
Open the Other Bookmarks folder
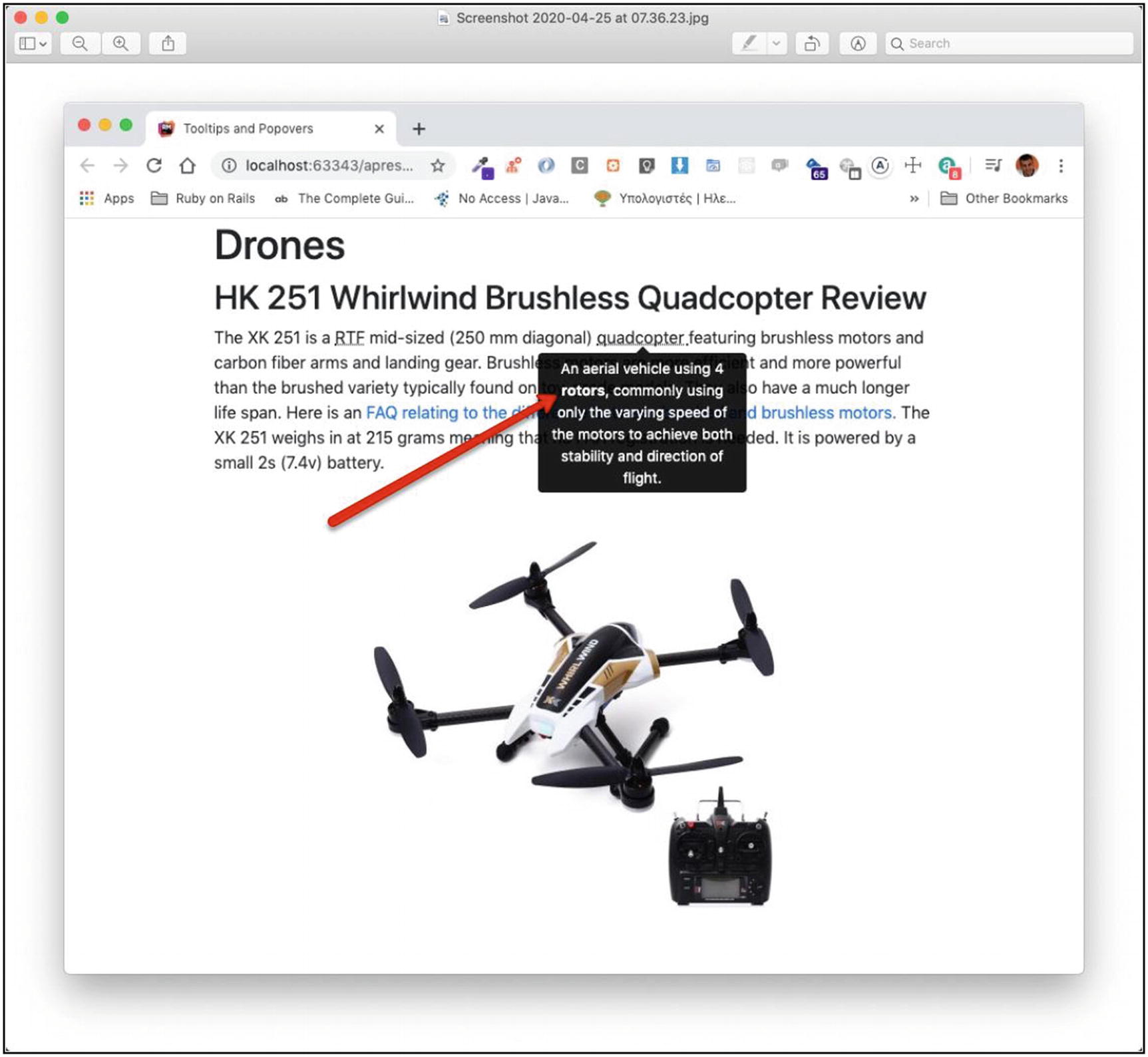tap(1007, 198)
